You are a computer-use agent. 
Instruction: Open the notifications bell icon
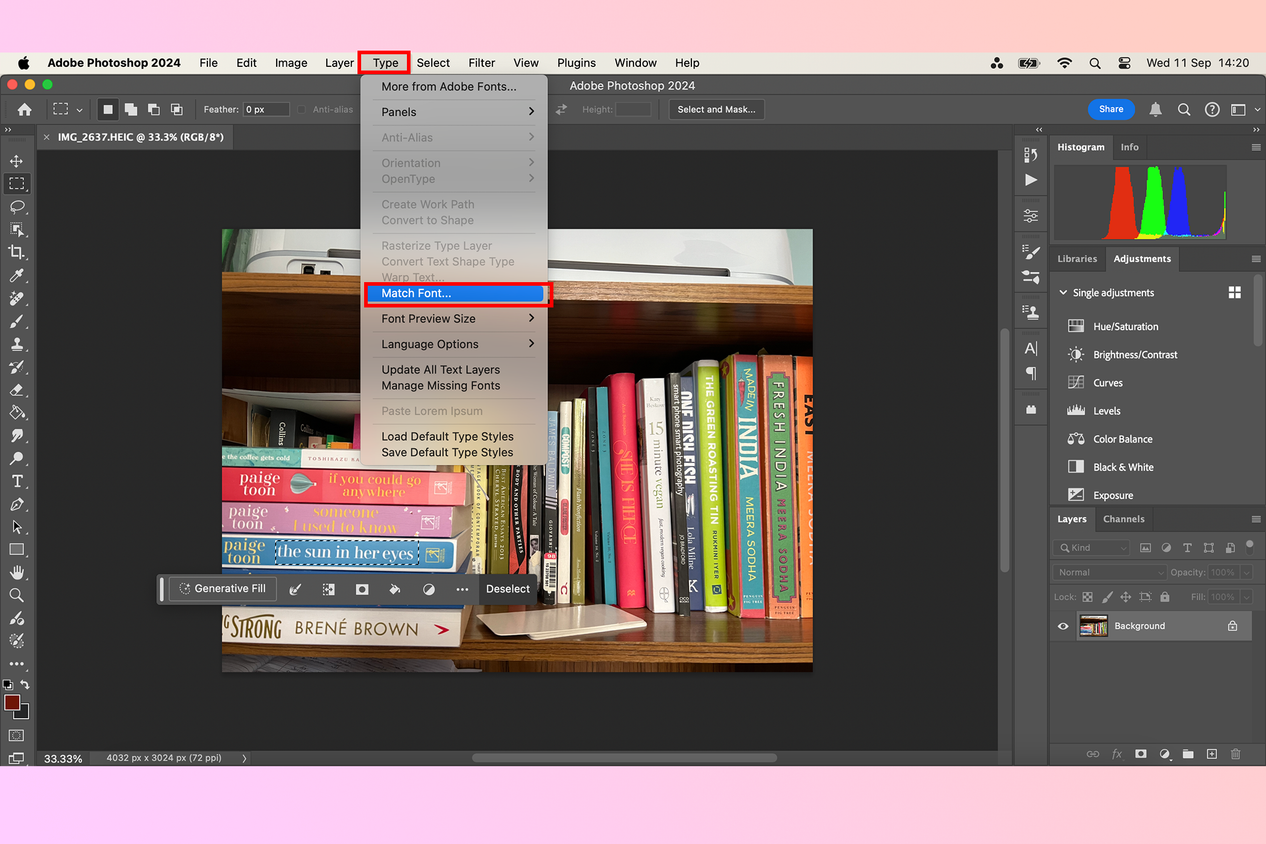click(1156, 110)
